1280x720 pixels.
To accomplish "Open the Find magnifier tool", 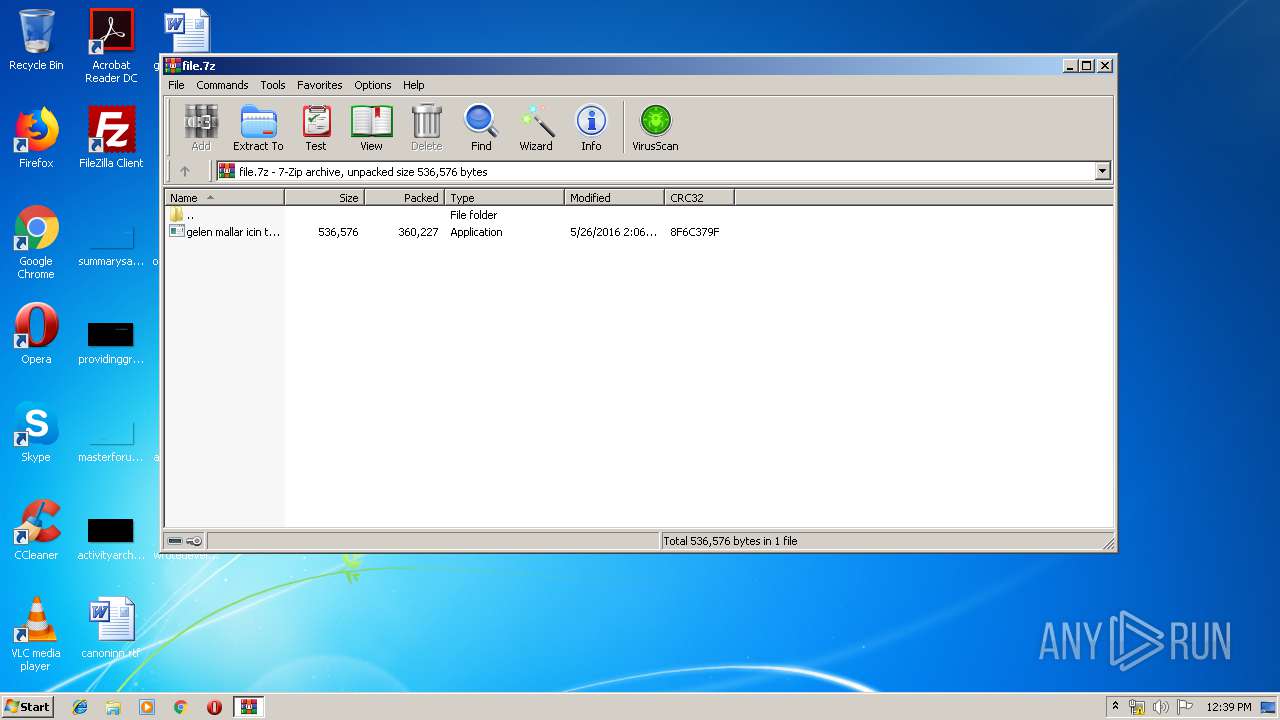I will (481, 128).
